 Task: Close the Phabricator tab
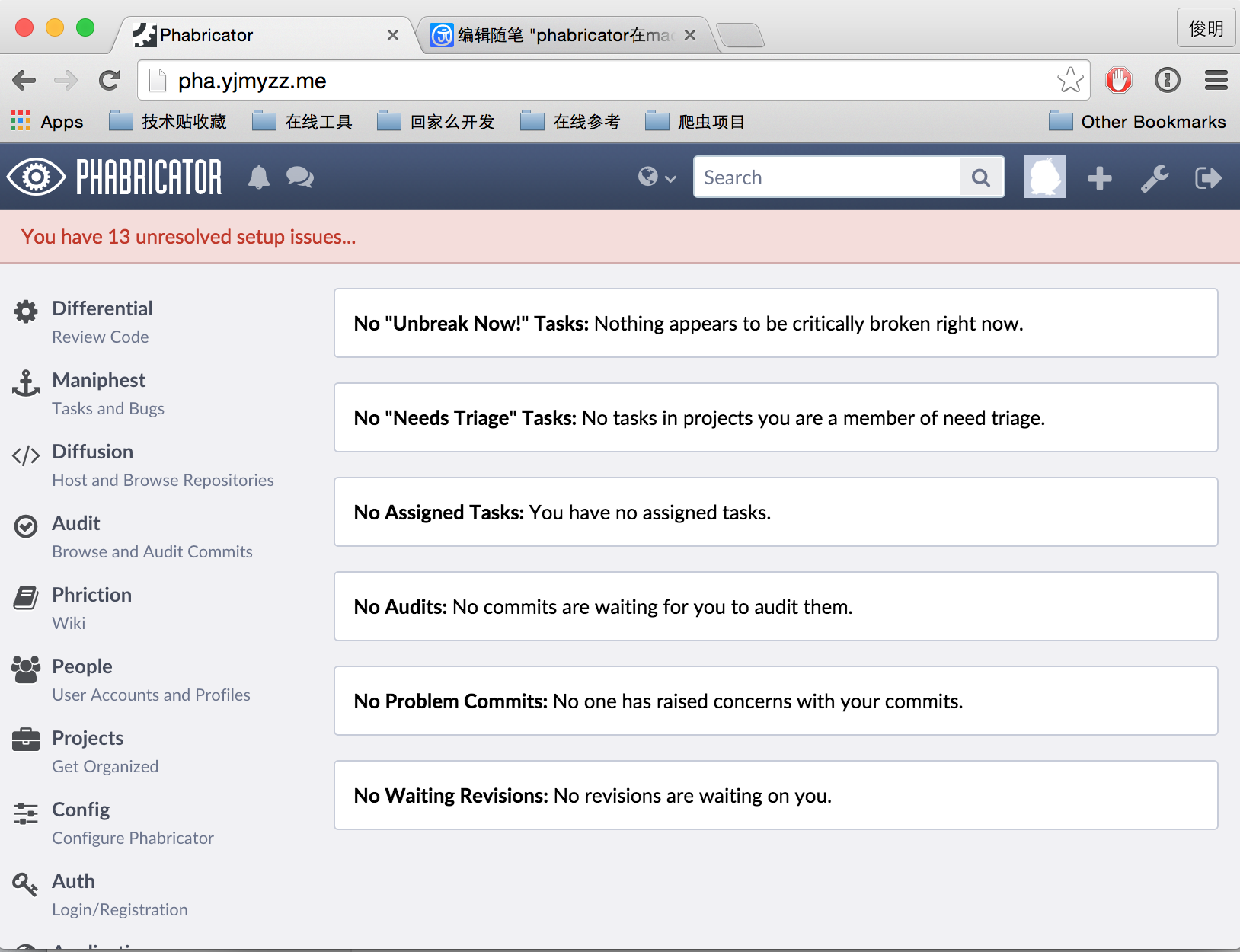393,35
